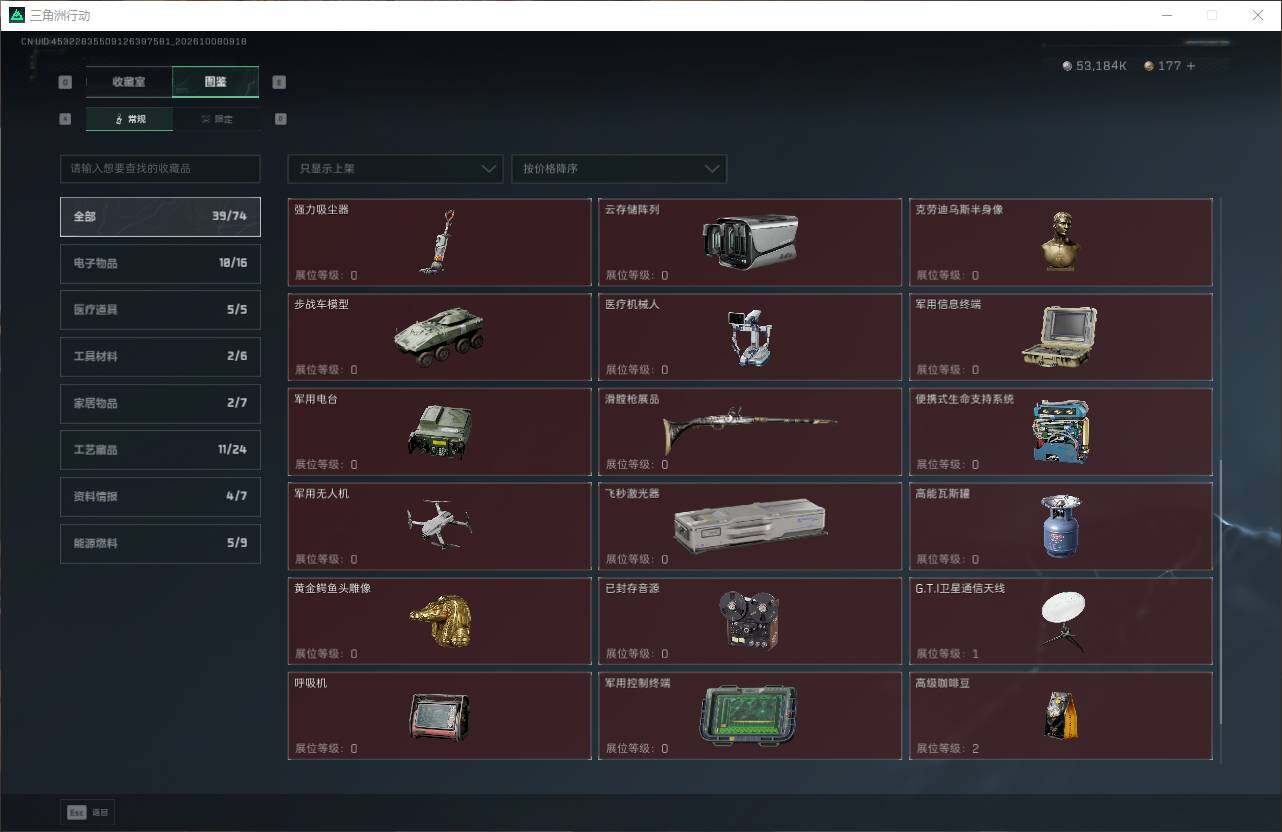Choose the 军用无人机 drone icon
This screenshot has height=832, width=1282.
tap(439, 524)
